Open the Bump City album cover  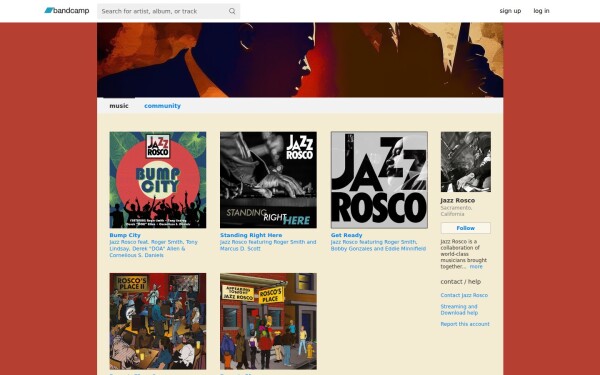point(158,180)
